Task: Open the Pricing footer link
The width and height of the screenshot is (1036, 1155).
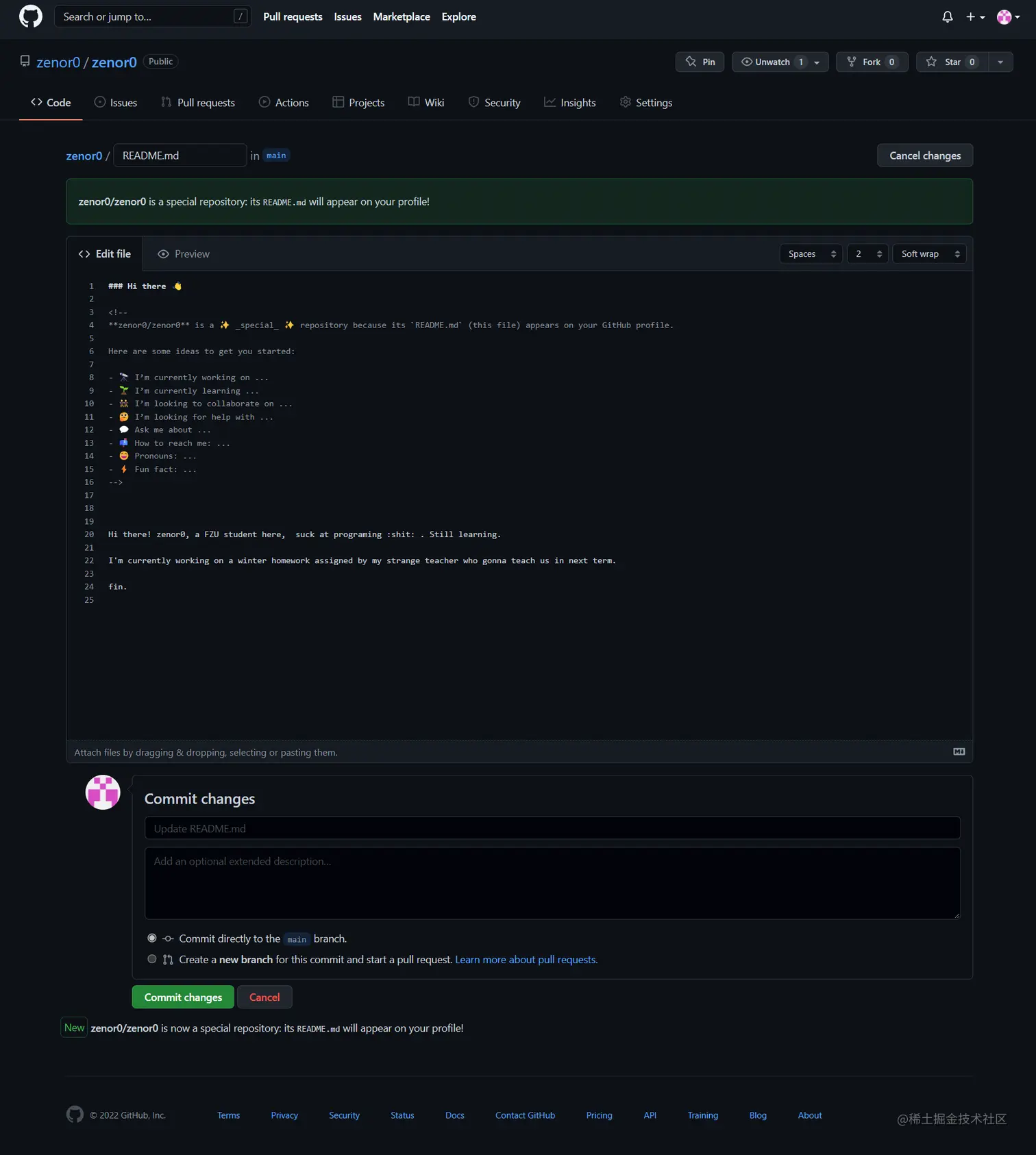Action: (x=600, y=1115)
